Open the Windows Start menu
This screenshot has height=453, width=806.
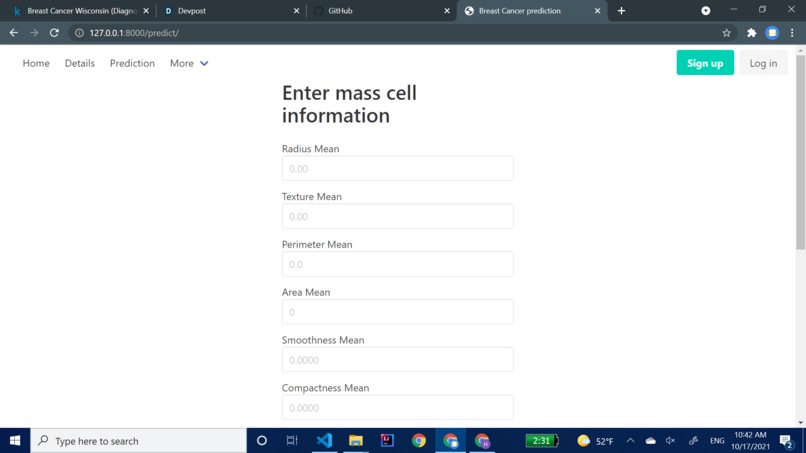click(15, 441)
